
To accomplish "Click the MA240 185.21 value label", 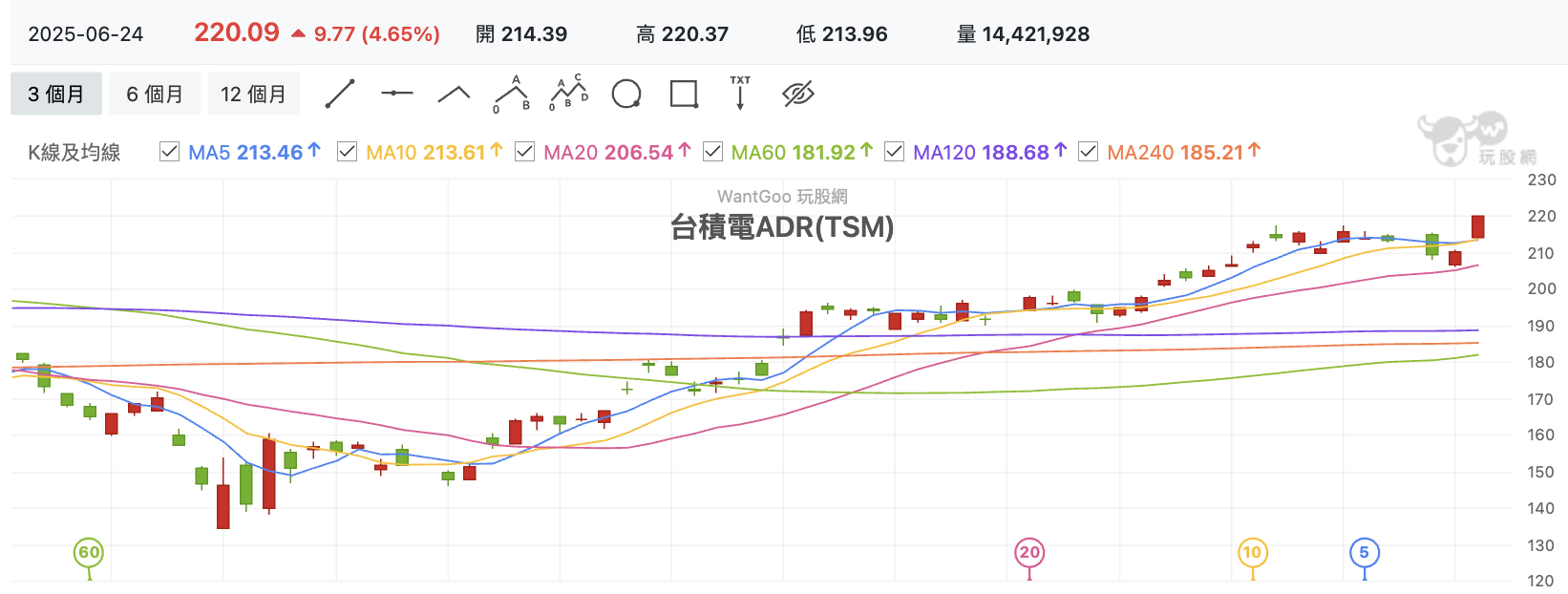I will pos(1184,152).
